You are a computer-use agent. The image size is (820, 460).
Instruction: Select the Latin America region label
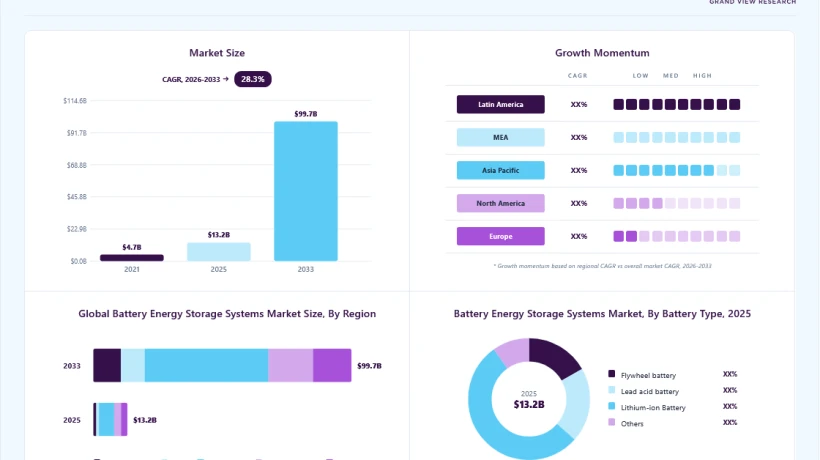500,104
